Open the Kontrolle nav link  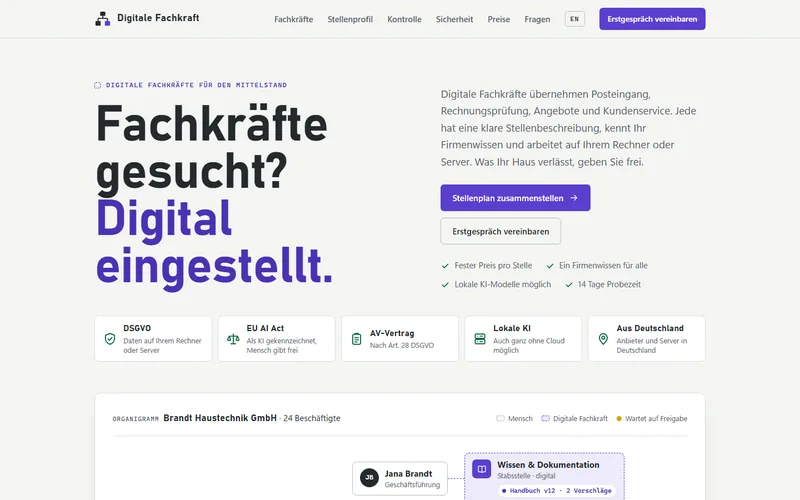tap(404, 19)
